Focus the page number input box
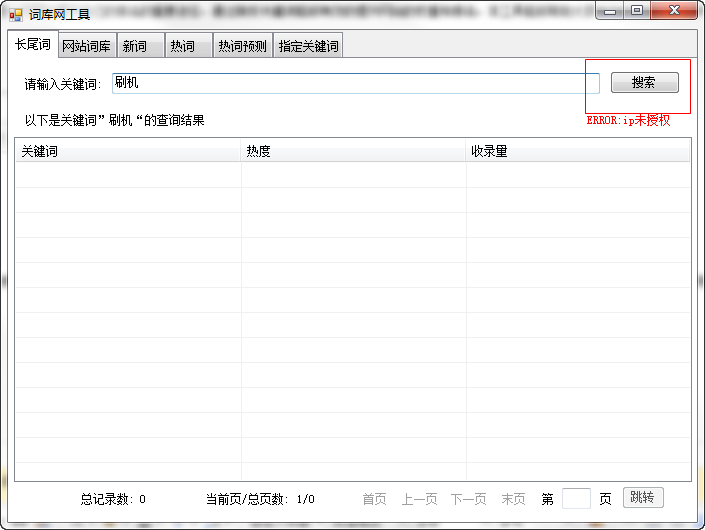705x530 pixels. 576,499
